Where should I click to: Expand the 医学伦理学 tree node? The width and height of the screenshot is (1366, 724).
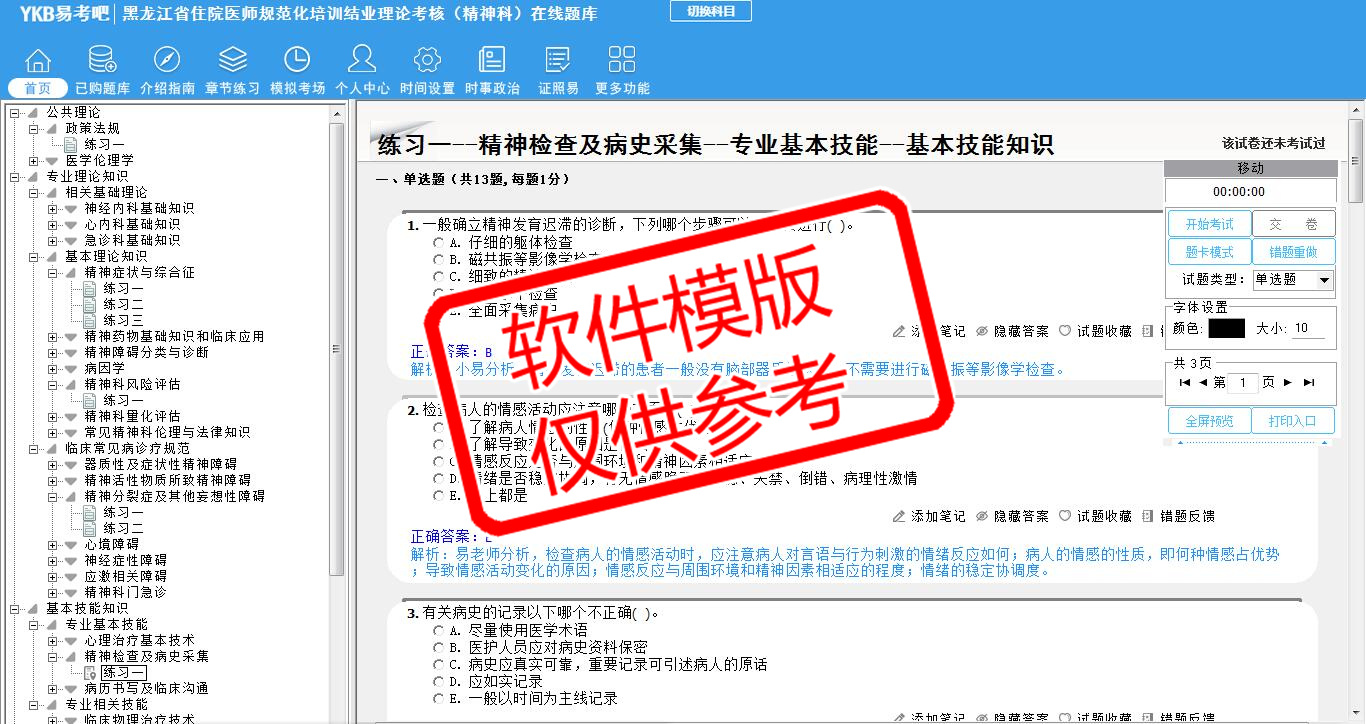click(x=34, y=160)
